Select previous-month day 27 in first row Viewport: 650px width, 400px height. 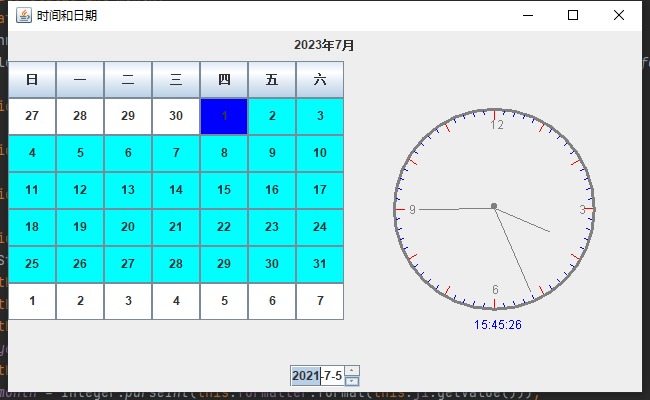click(32, 116)
